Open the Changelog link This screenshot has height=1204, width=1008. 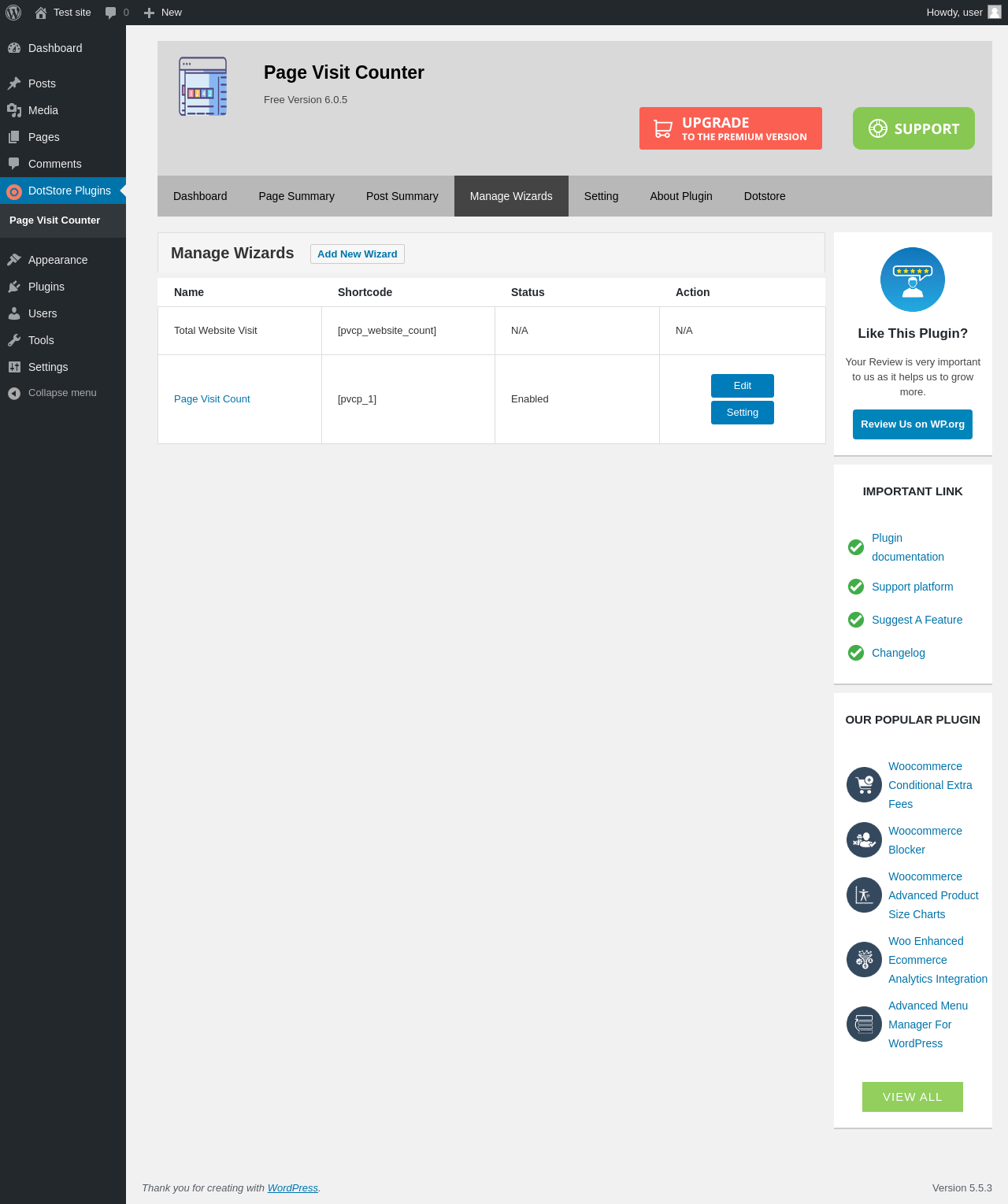899,653
